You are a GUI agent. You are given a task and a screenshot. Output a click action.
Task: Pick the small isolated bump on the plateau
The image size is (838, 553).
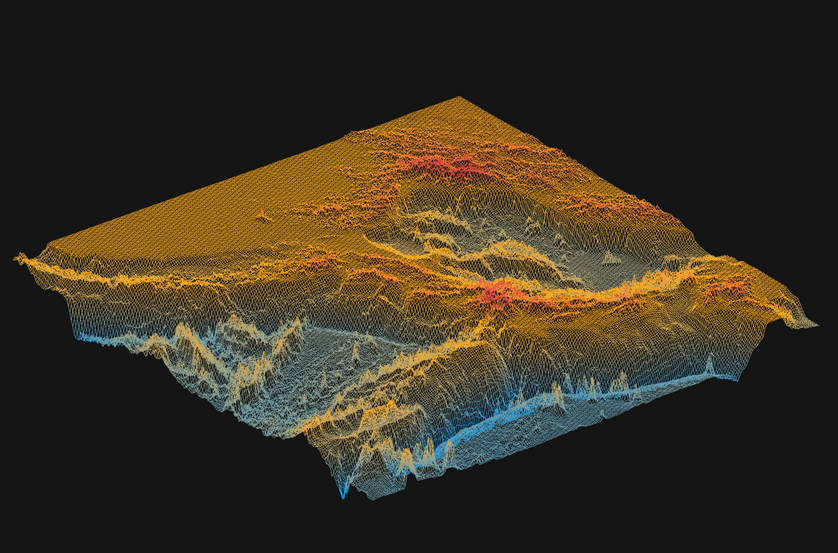tap(263, 214)
